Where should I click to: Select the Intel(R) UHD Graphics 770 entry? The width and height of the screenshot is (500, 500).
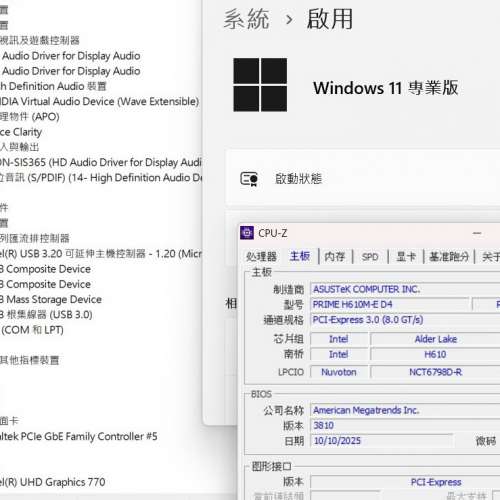click(x=52, y=482)
